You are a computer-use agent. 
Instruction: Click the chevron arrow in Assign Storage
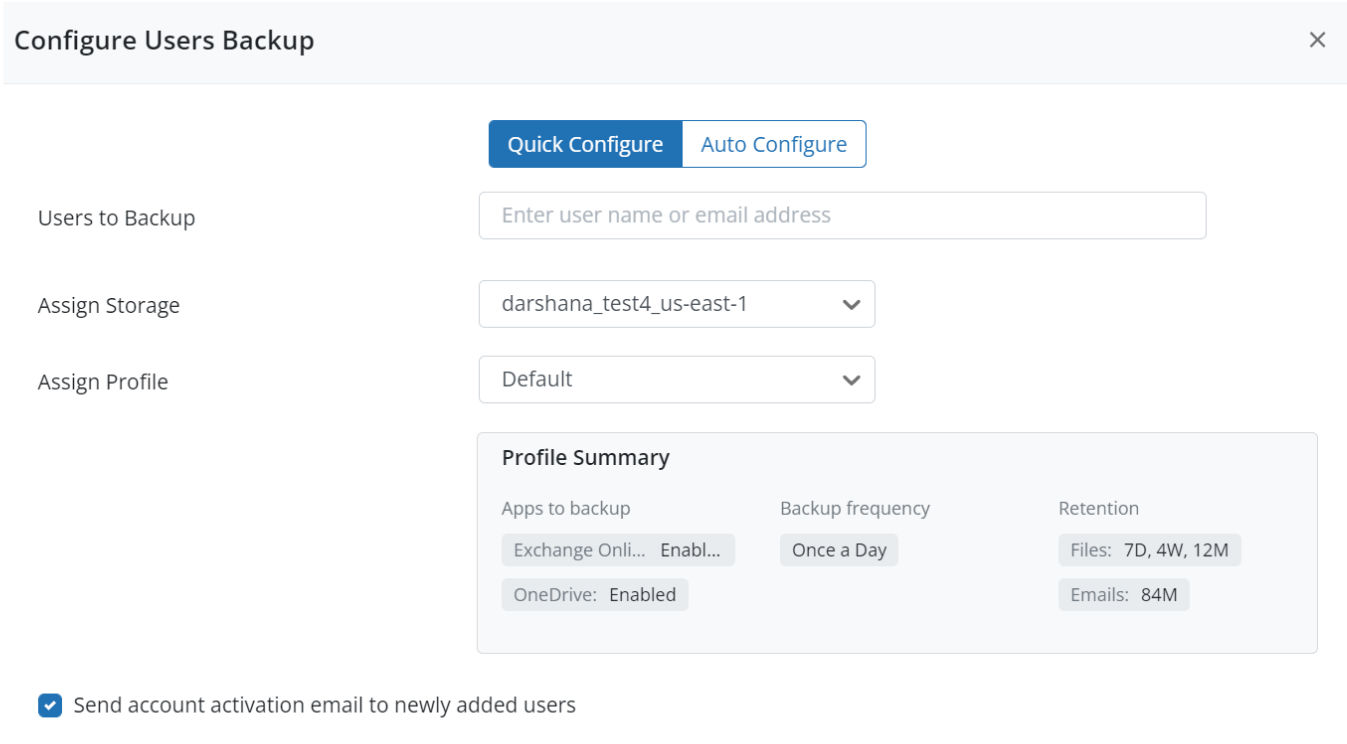coord(851,305)
